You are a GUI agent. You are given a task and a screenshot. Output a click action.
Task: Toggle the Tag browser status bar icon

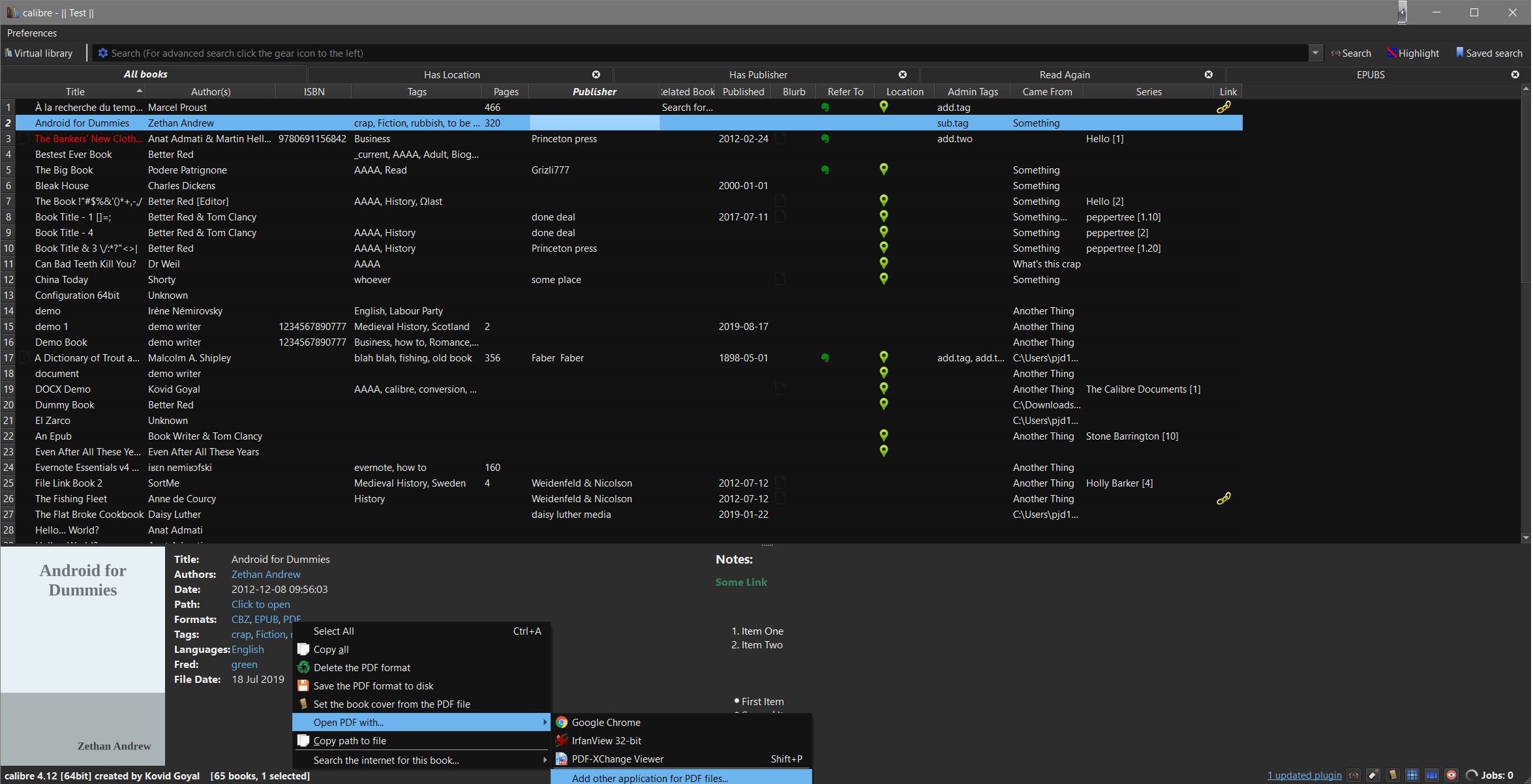pos(1373,776)
